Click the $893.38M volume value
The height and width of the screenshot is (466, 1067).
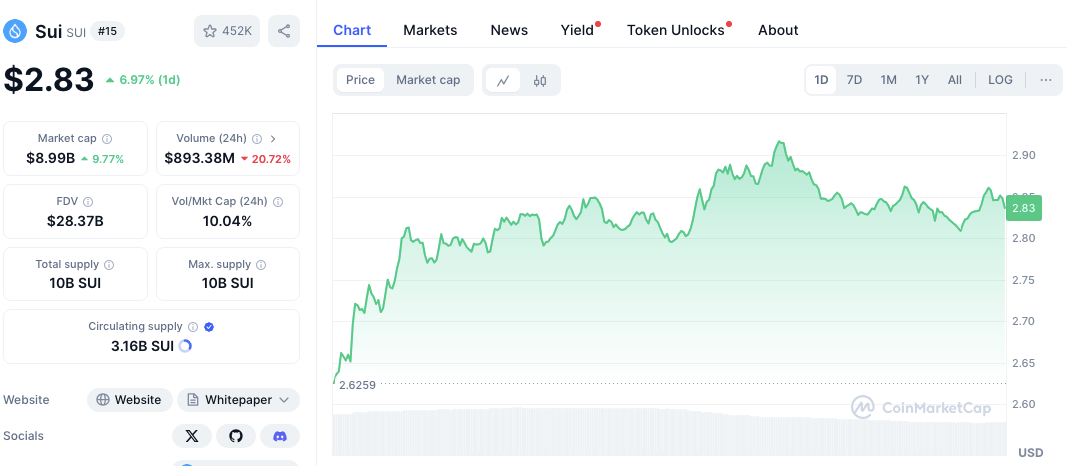point(199,159)
